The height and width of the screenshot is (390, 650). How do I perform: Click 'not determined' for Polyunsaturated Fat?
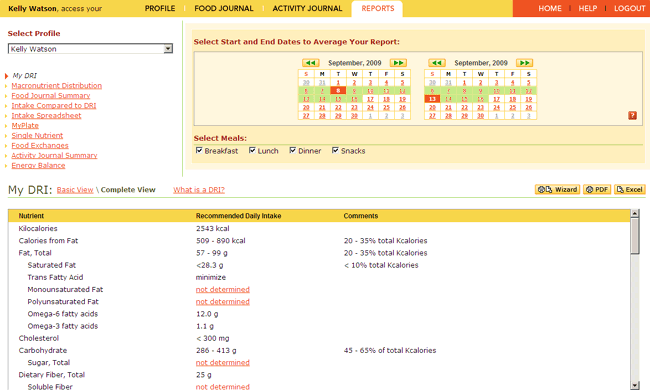point(223,301)
